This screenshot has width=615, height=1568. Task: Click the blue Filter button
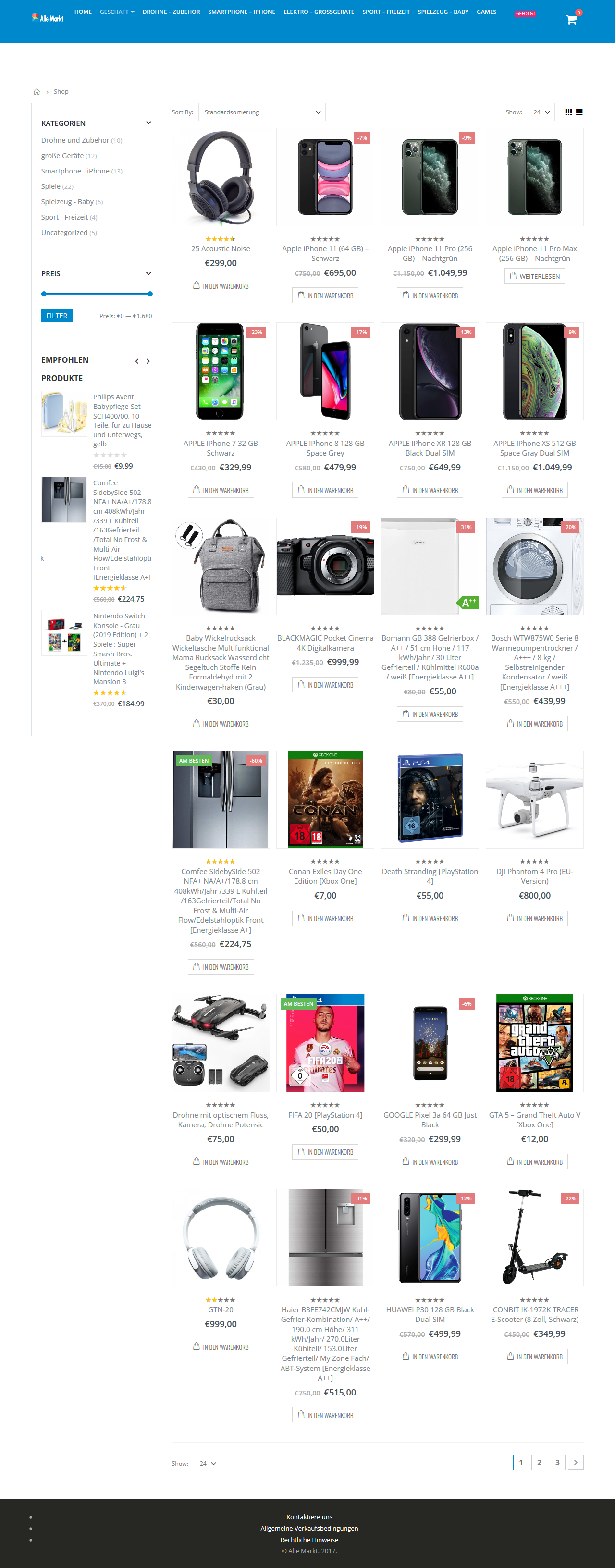(x=57, y=316)
